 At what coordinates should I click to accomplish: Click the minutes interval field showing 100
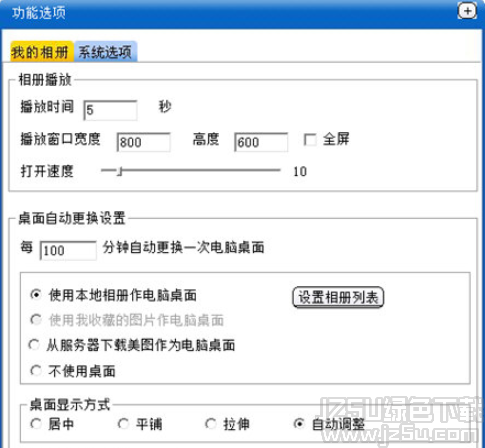coord(68,250)
